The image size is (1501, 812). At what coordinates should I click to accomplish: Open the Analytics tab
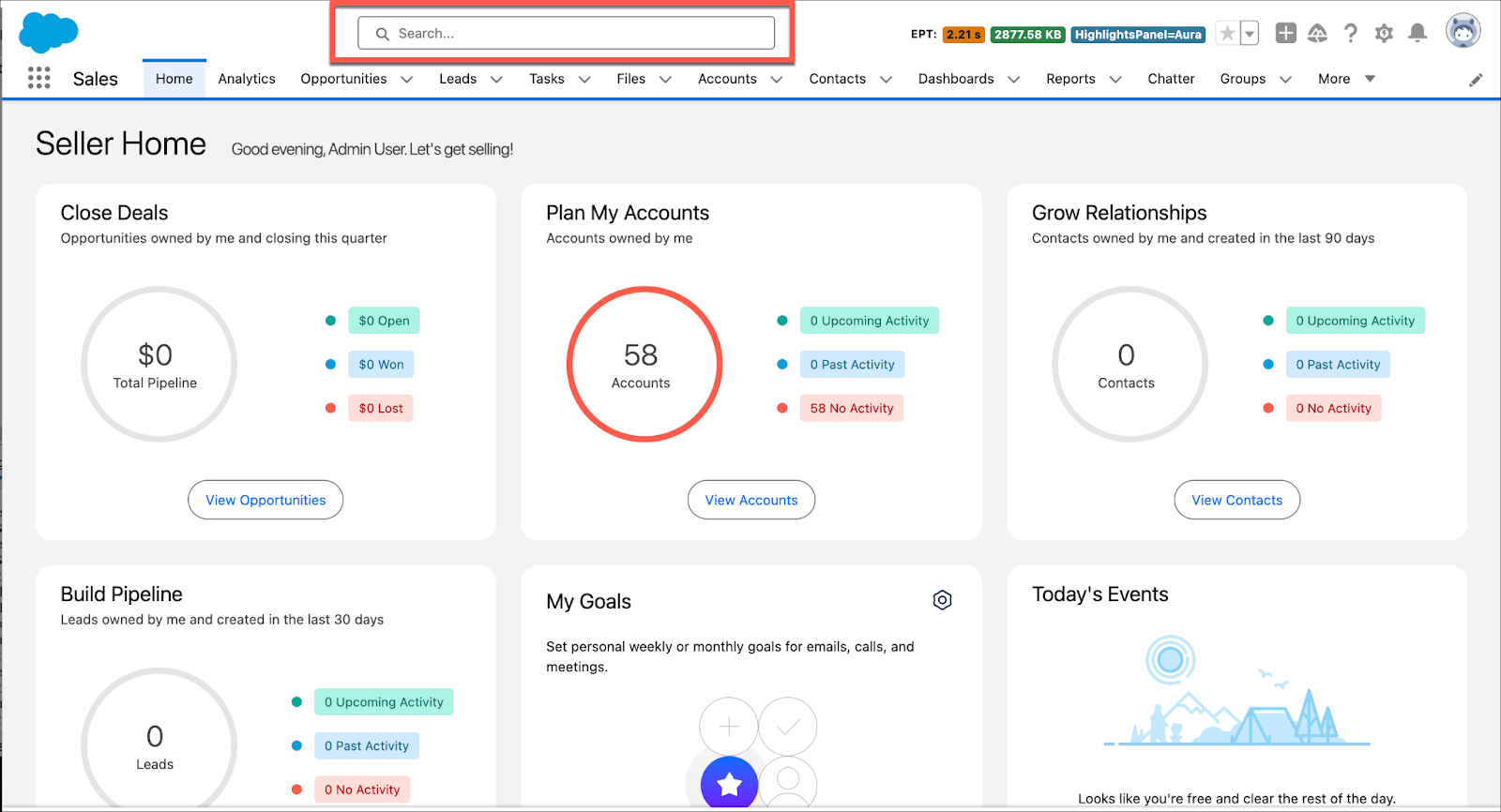pos(247,79)
